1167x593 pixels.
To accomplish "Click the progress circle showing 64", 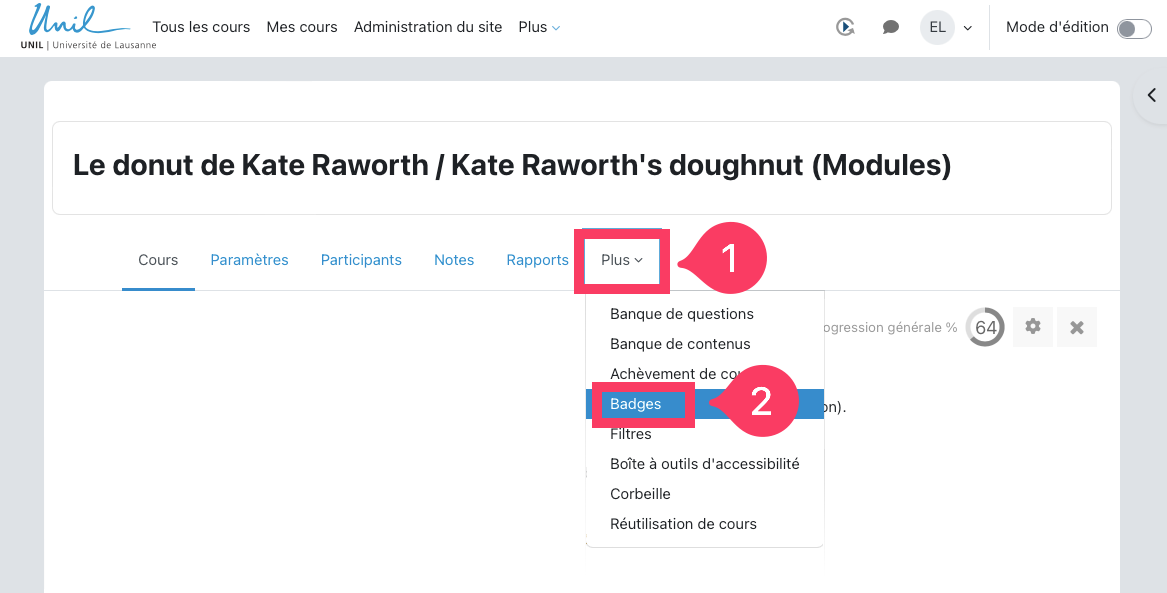I will [986, 327].
